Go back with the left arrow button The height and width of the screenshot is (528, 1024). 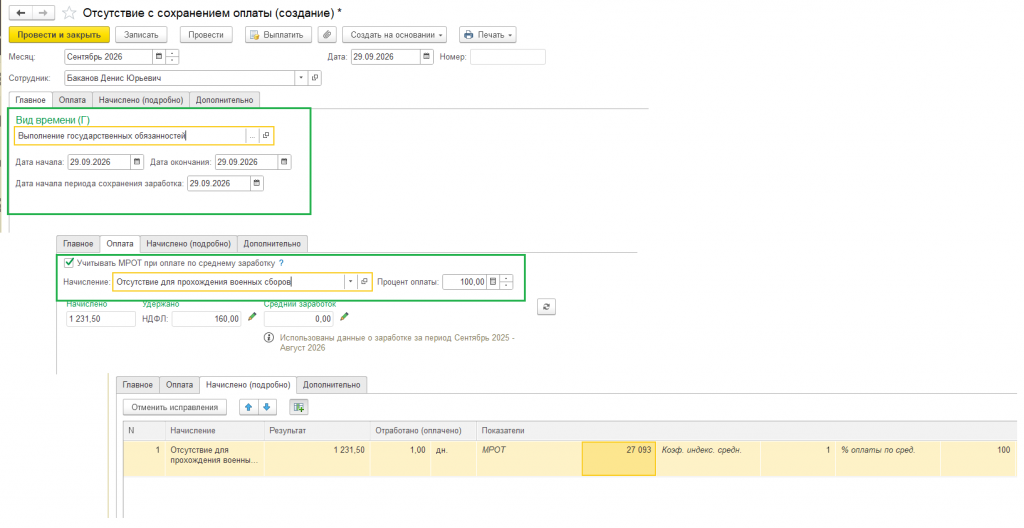click(21, 13)
